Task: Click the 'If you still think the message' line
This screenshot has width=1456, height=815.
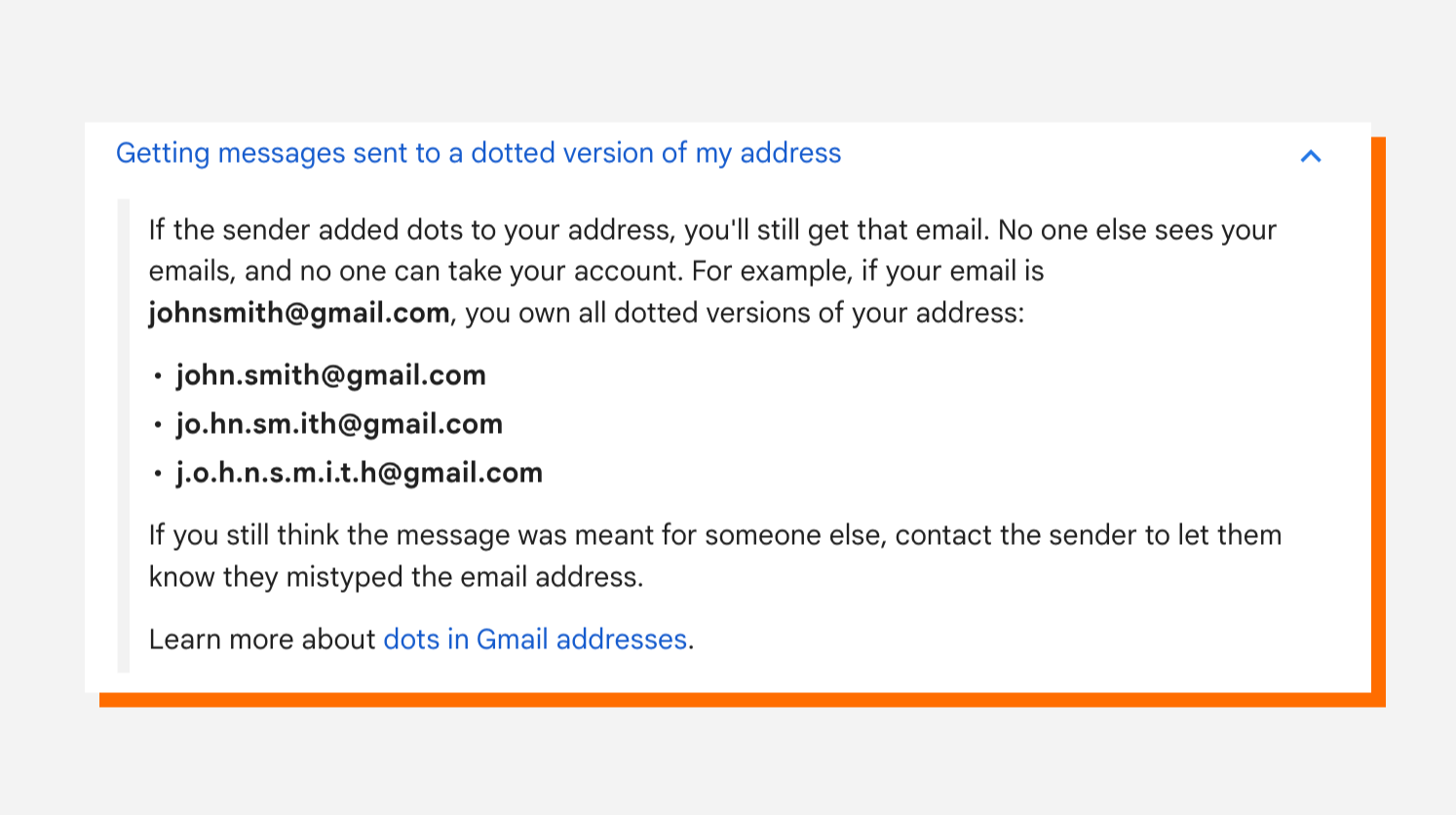Action: [x=714, y=535]
